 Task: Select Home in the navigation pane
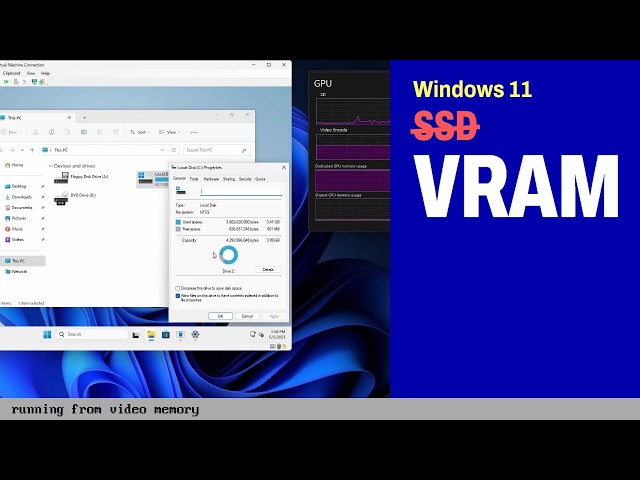(x=14, y=165)
